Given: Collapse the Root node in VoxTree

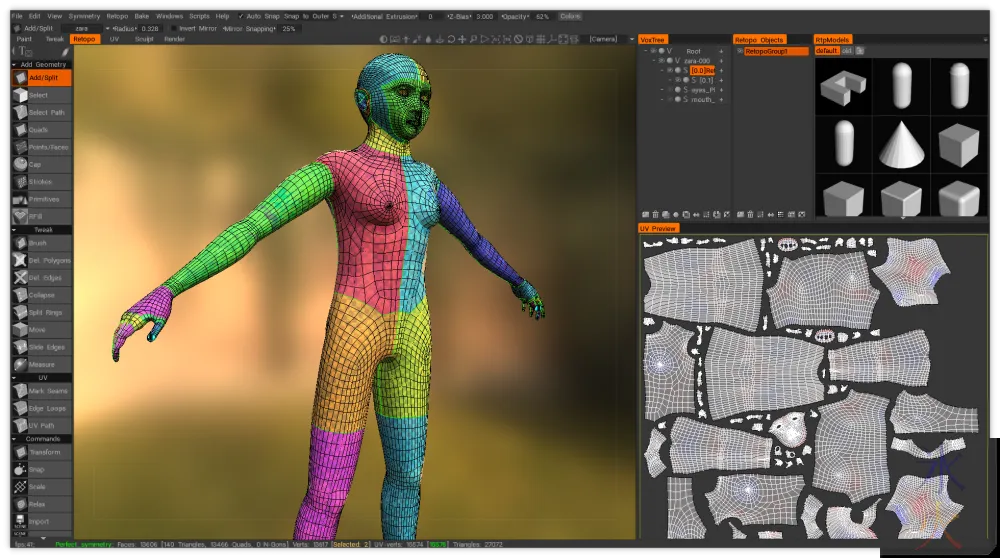Looking at the screenshot, I should (645, 51).
